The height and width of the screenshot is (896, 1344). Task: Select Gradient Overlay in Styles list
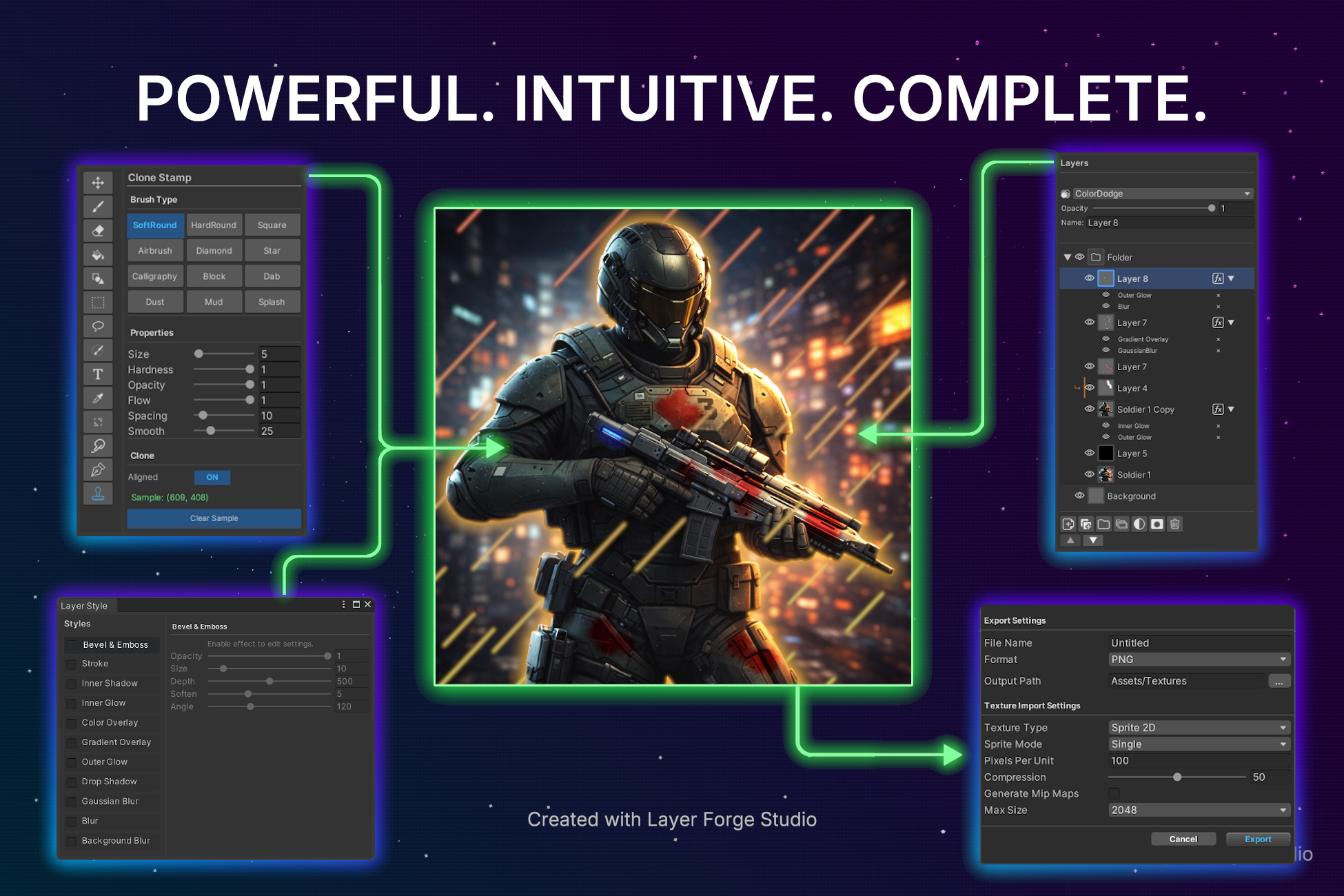click(x=116, y=742)
